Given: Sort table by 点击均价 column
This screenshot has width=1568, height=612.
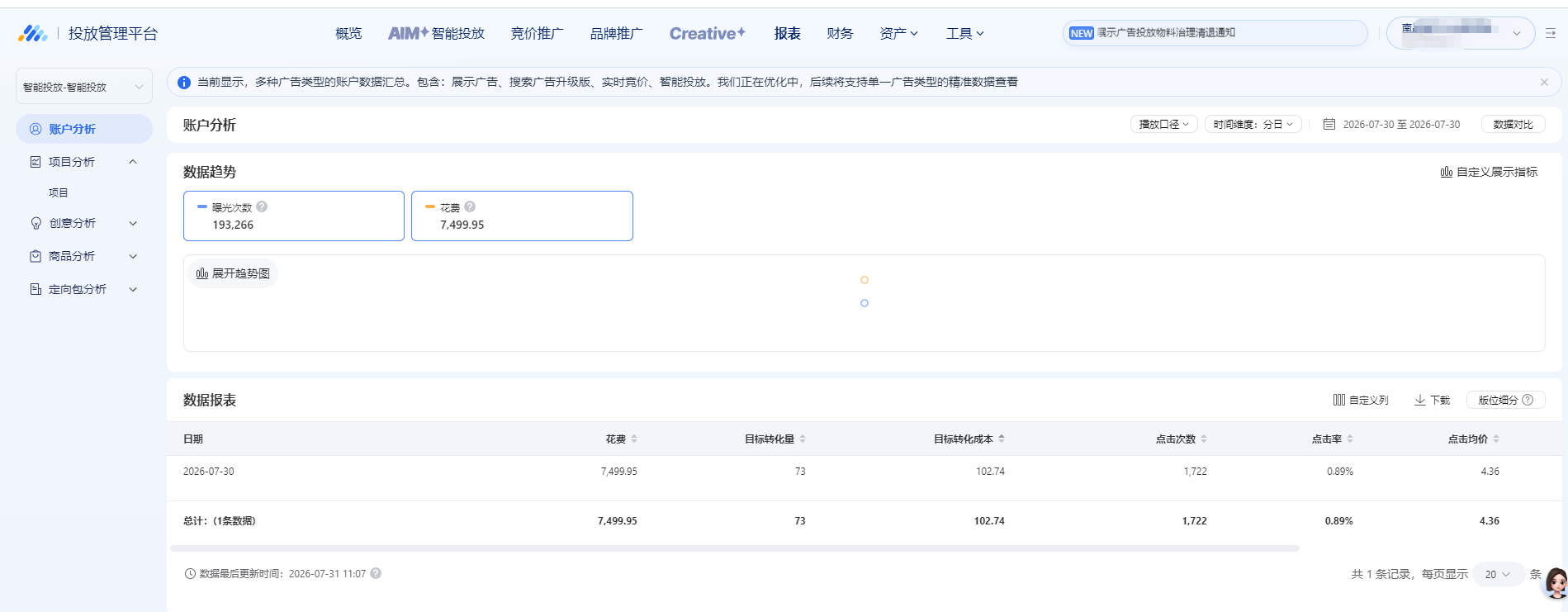Looking at the screenshot, I should tap(1496, 439).
